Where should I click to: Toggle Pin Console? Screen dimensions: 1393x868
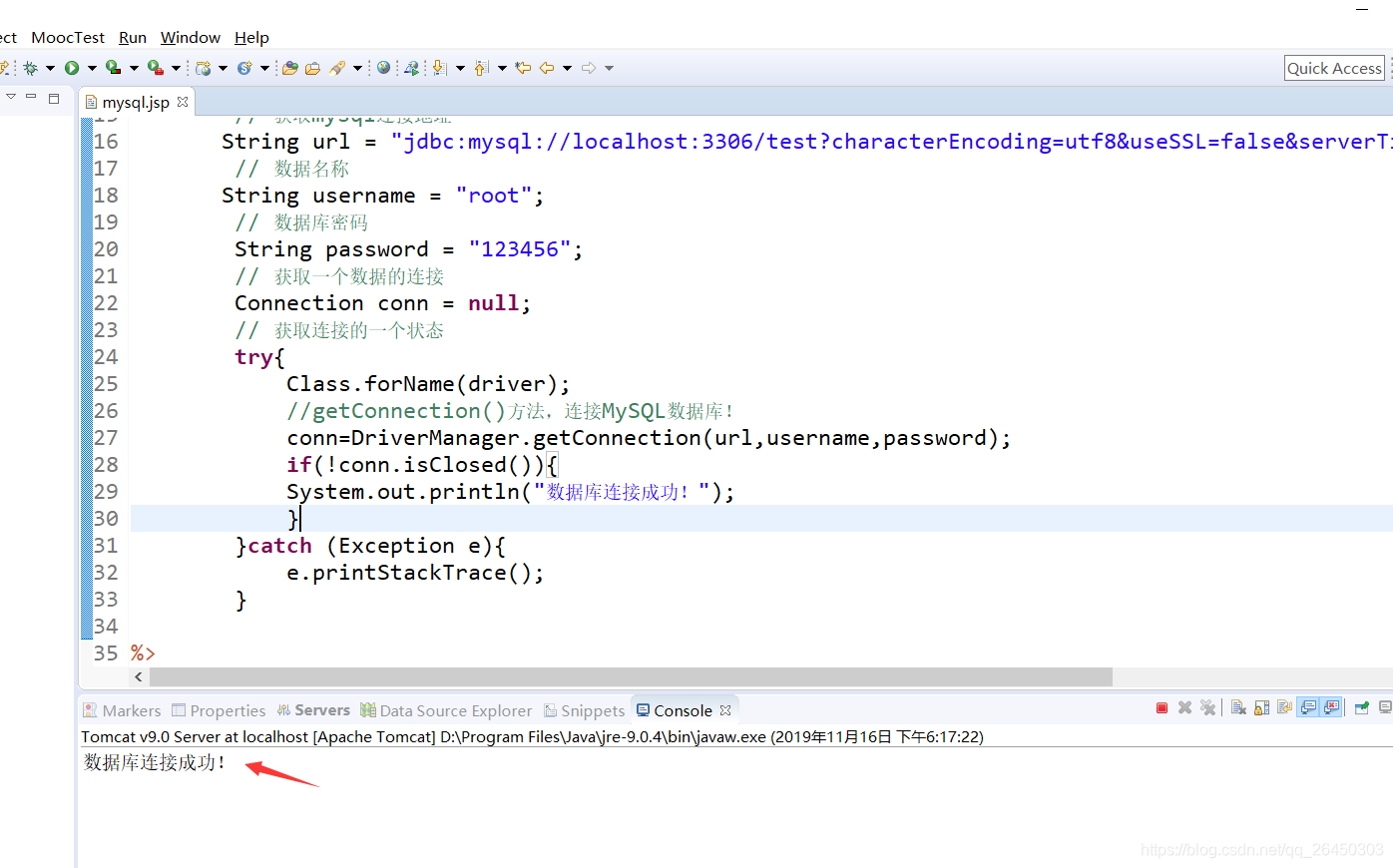1362,706
